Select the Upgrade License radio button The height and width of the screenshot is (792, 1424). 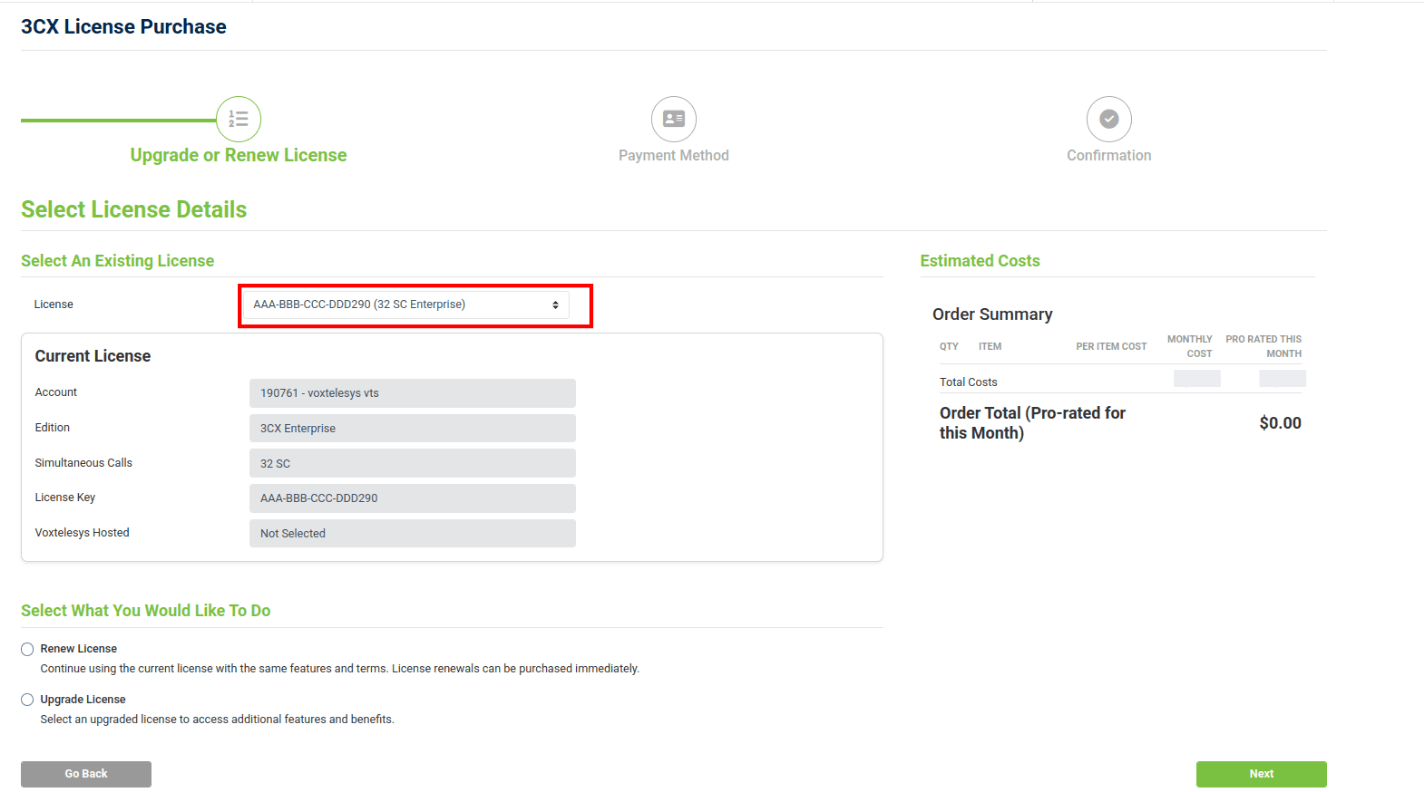(27, 700)
